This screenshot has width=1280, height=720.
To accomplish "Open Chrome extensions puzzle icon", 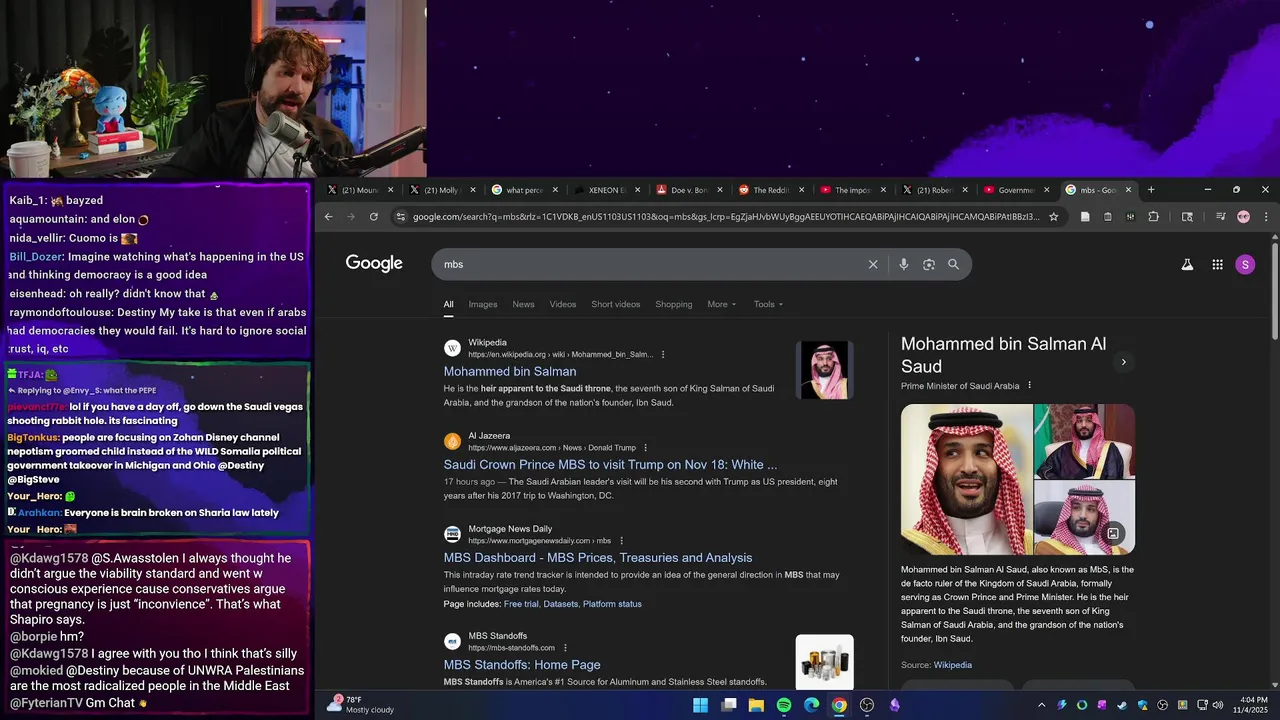I will coord(1153,216).
